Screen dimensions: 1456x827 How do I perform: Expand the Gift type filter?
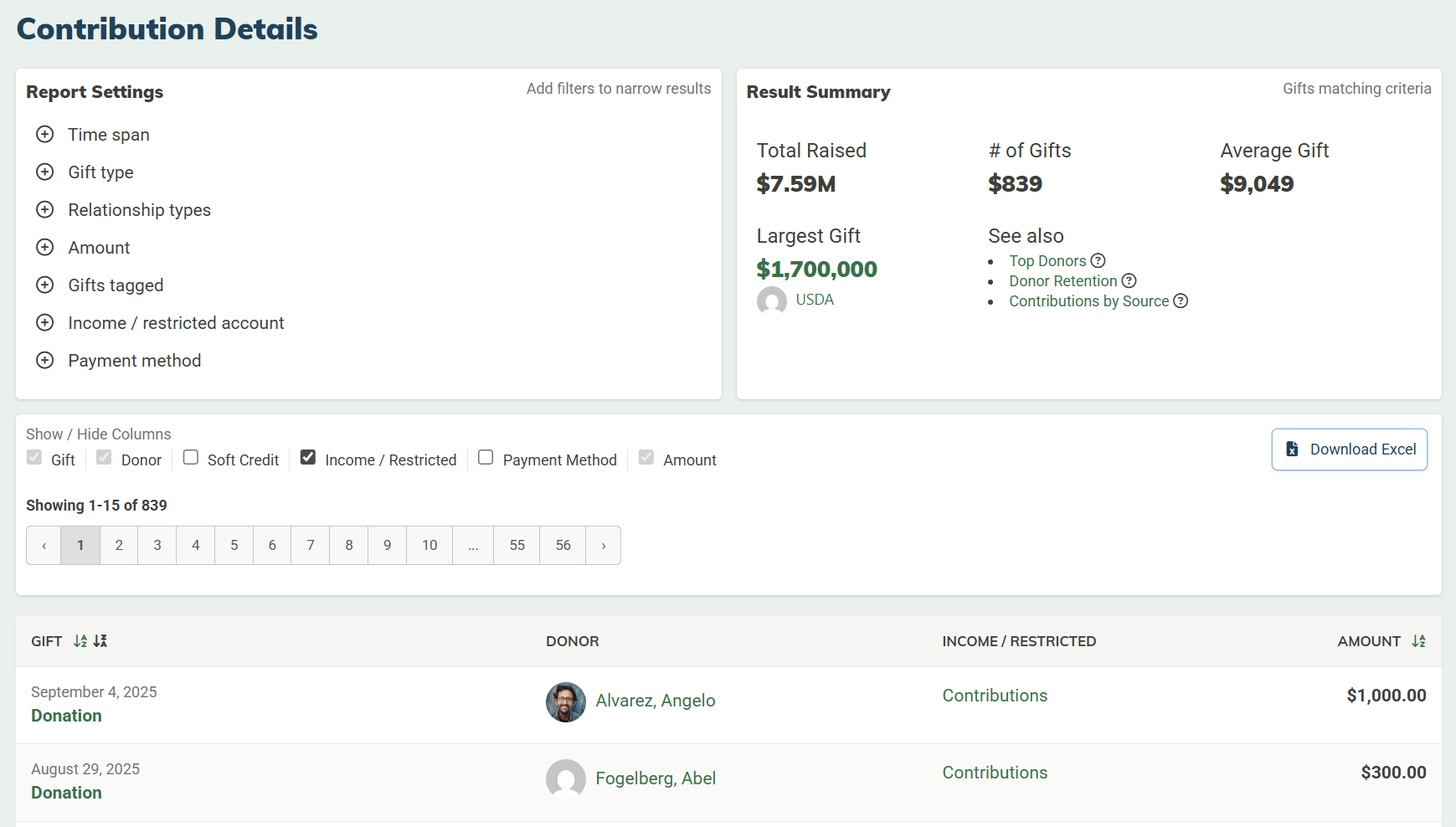coord(45,172)
